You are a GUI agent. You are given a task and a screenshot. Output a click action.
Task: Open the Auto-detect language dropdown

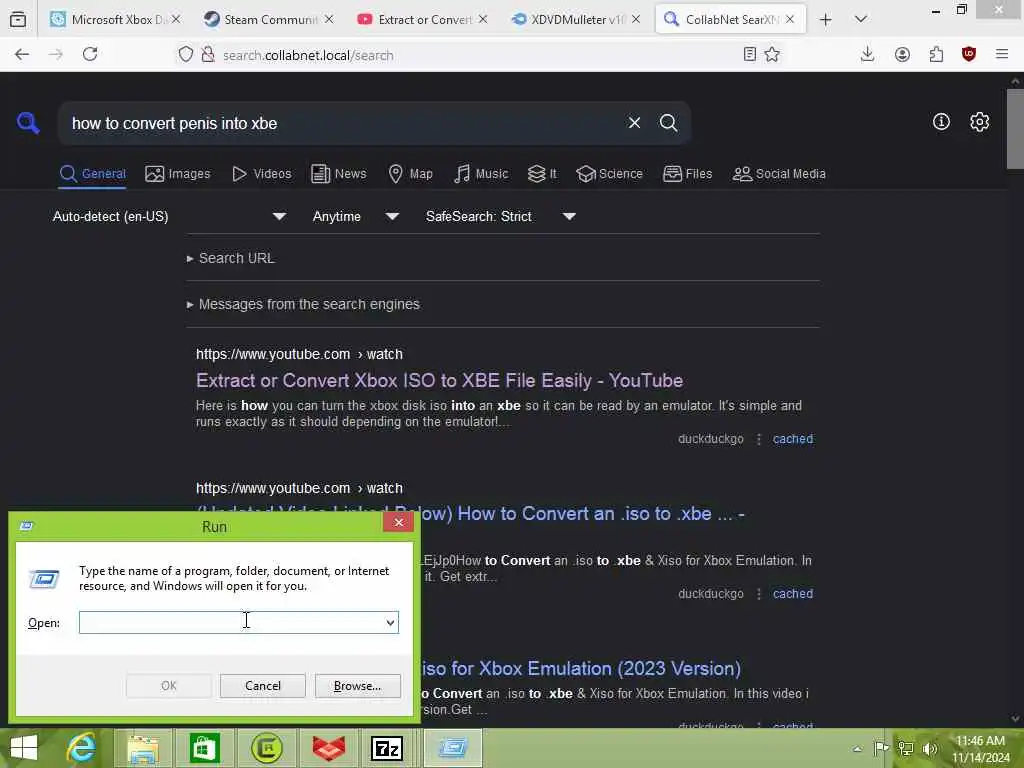pyautogui.click(x=169, y=216)
